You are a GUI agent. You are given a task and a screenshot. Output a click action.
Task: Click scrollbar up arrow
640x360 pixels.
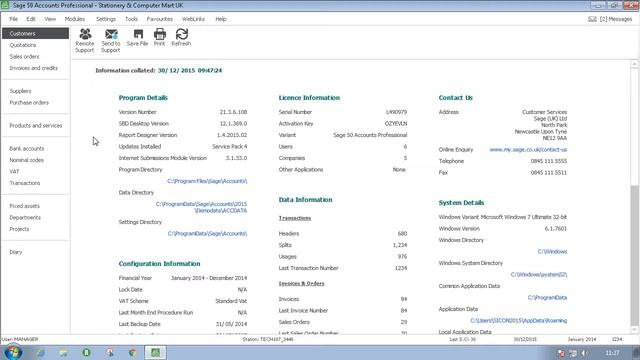coord(634,64)
